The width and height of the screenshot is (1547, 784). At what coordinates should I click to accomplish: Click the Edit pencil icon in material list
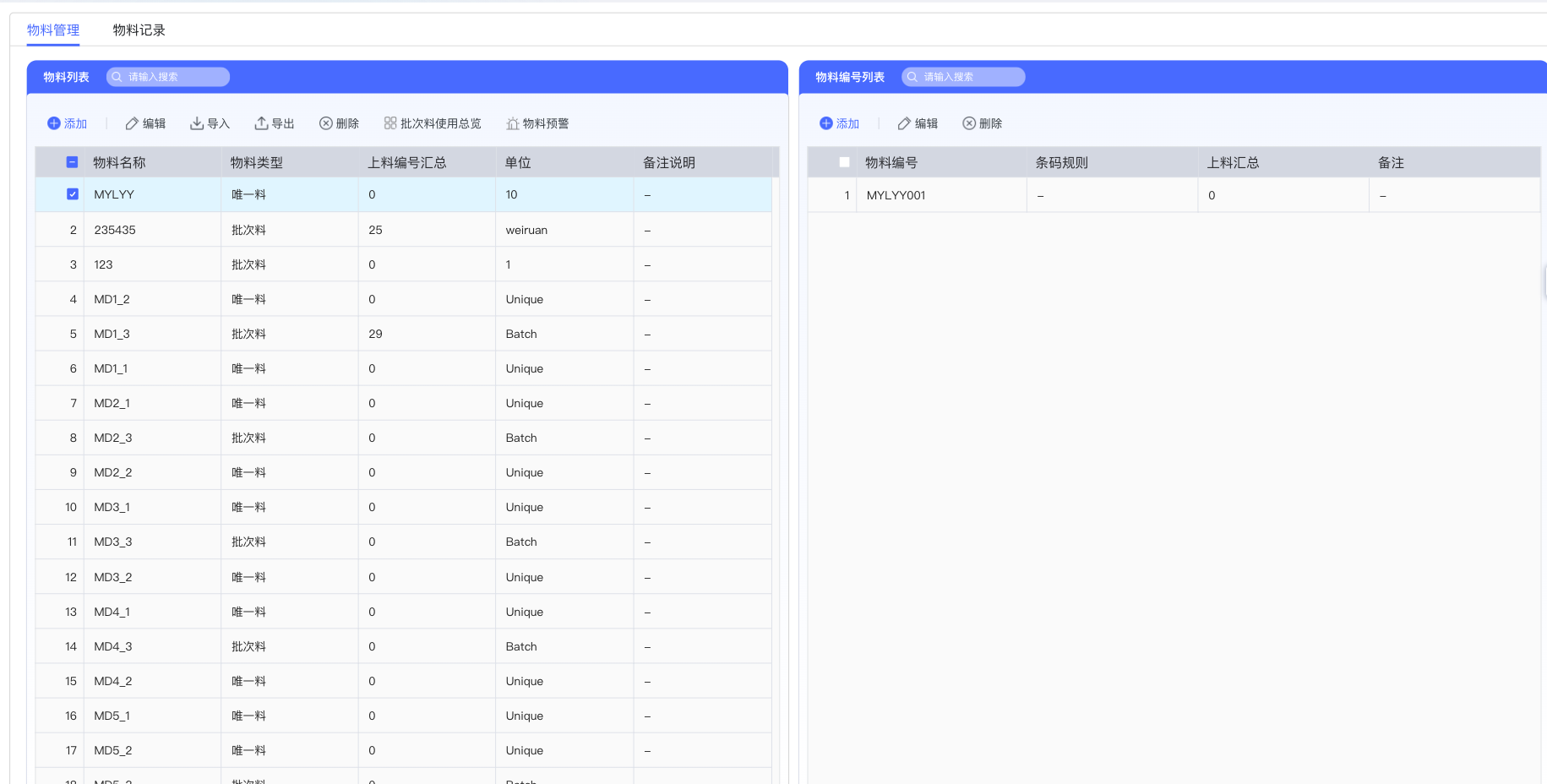(x=132, y=123)
